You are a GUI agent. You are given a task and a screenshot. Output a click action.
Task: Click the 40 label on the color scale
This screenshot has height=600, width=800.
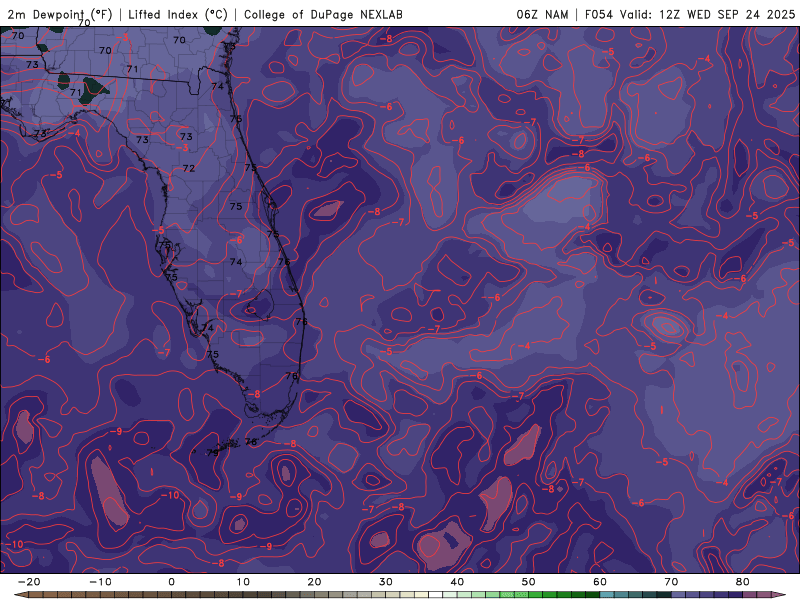point(457,582)
